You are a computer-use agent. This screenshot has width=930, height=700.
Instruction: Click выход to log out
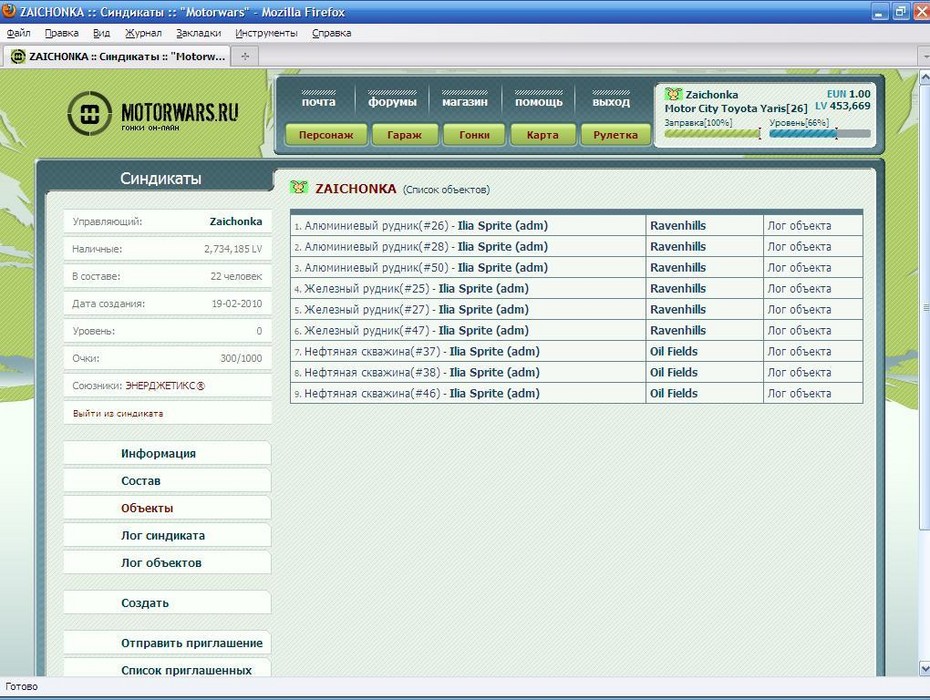click(x=611, y=101)
